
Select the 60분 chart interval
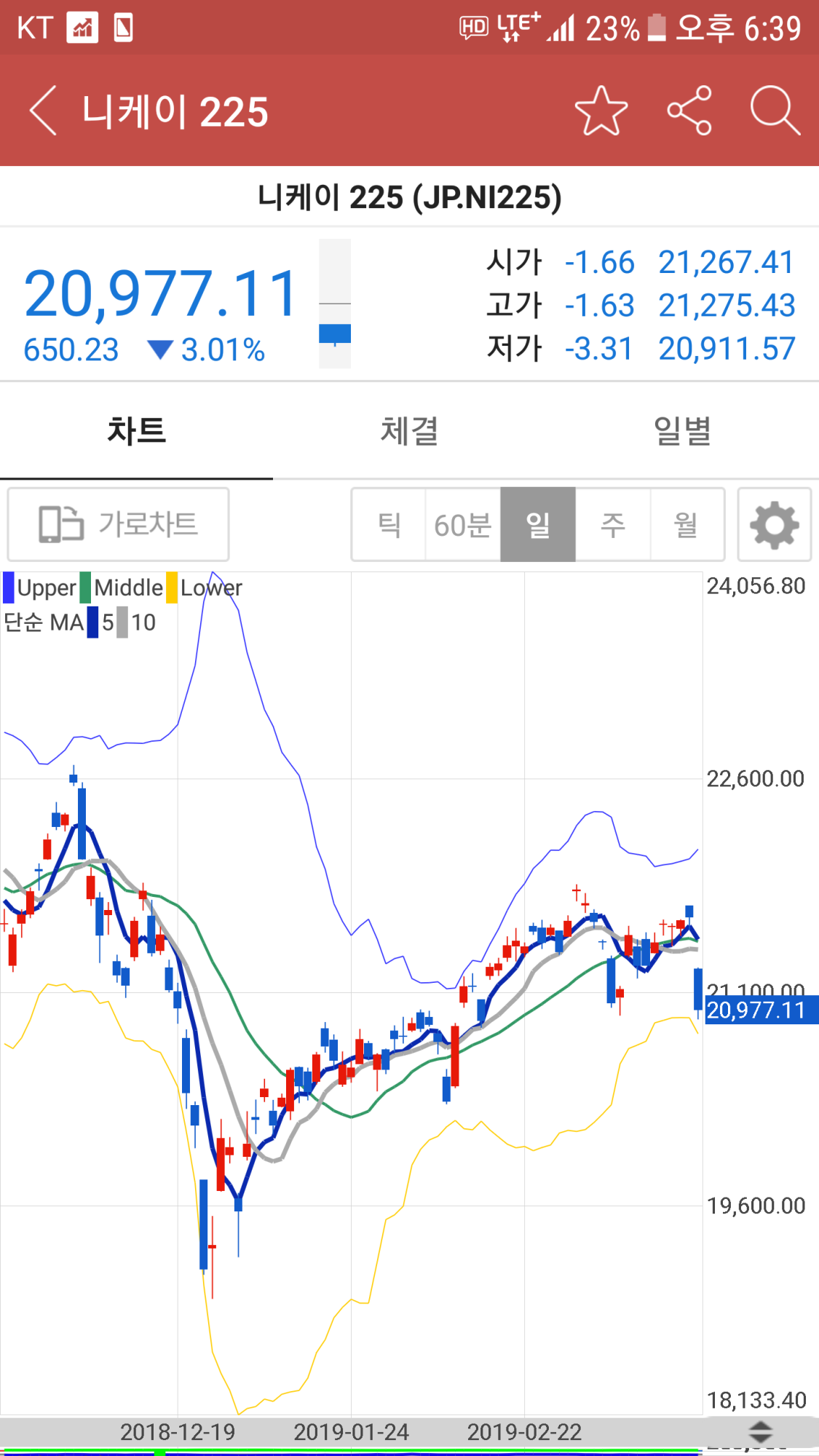(463, 525)
